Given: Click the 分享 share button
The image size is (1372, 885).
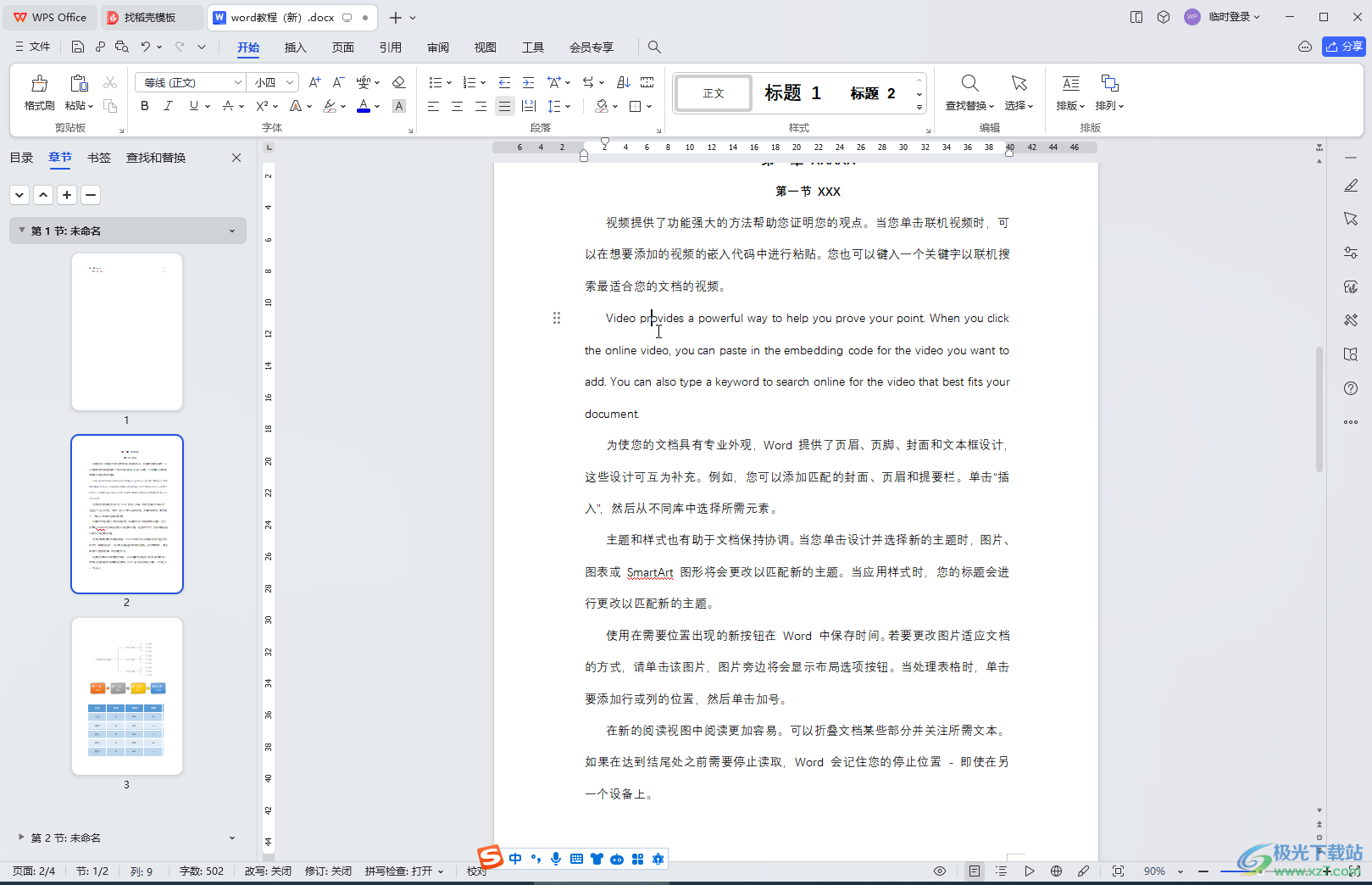Looking at the screenshot, I should tap(1344, 47).
